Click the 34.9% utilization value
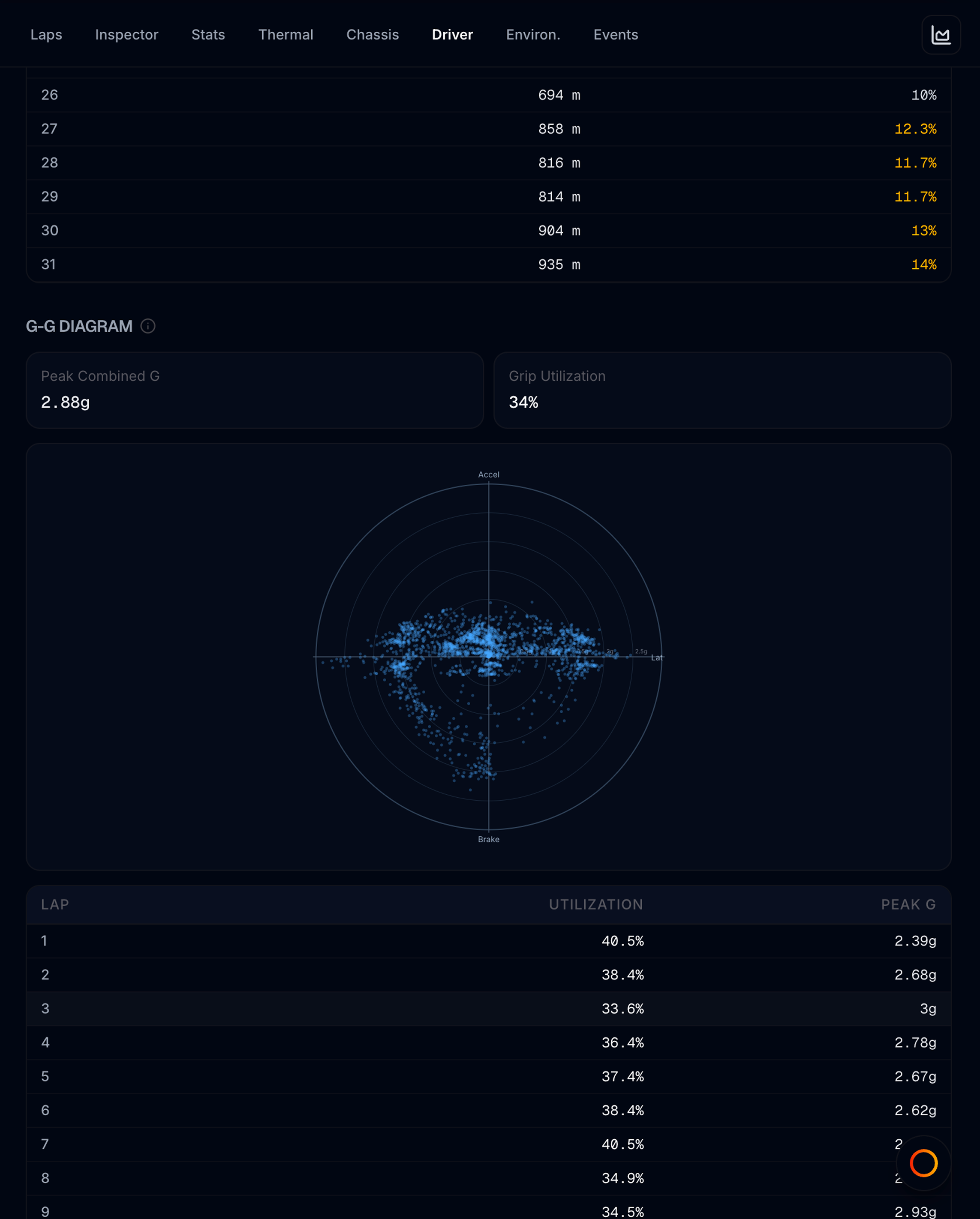Screen dimensions: 980x1219 (x=622, y=1178)
